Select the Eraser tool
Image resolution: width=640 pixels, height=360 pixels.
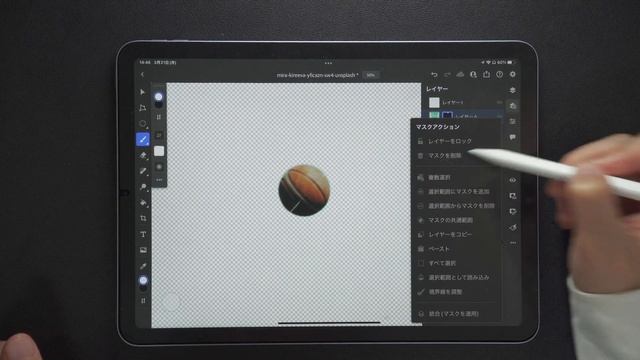[x=143, y=156]
